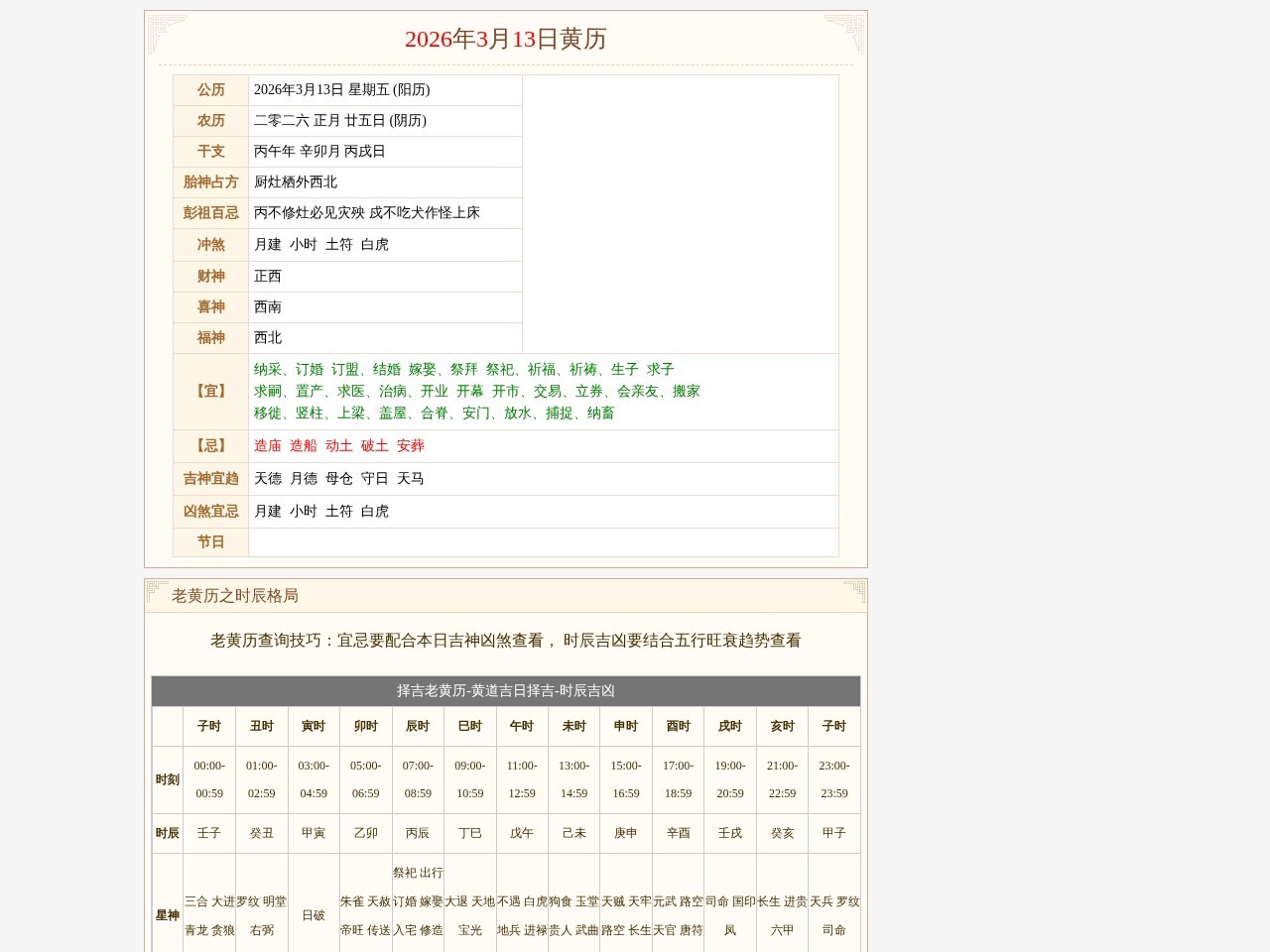The width and height of the screenshot is (1270, 952).
Task: Click the 嫁娶 link in the 宜 row
Action: click(x=421, y=369)
